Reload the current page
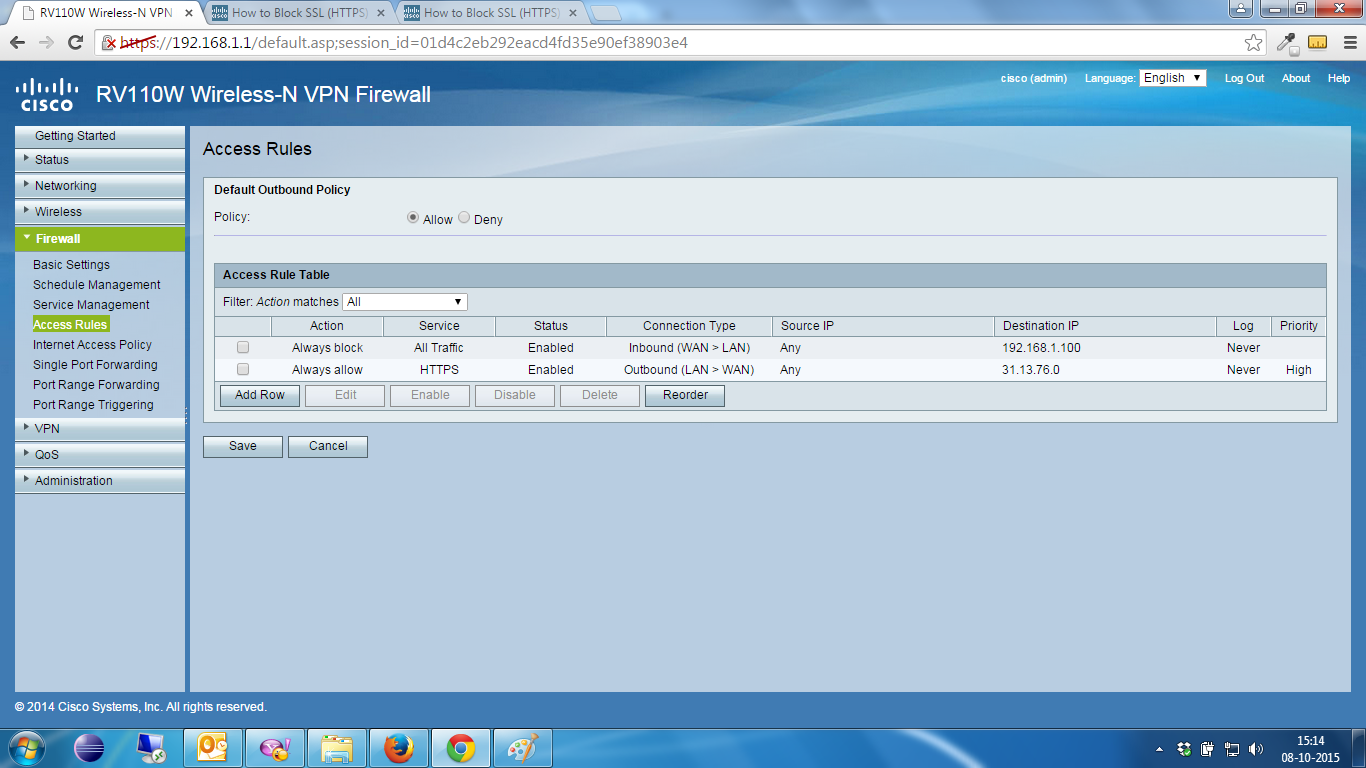Screen dimensions: 1366x768 (x=75, y=43)
